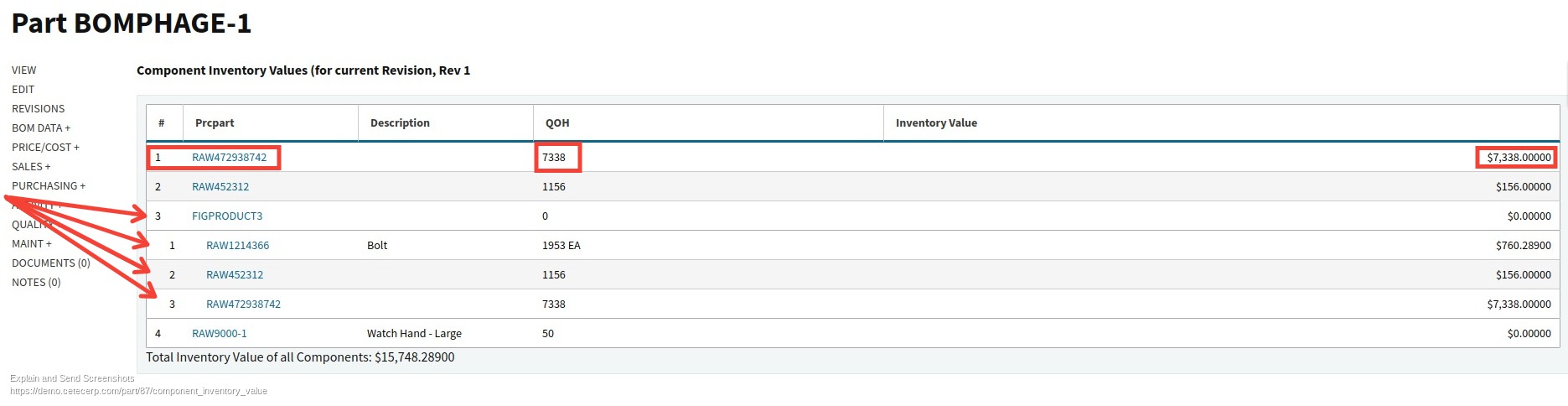The height and width of the screenshot is (406, 1568).
Task: Expand the PRICE/COST + menu
Action: point(46,148)
